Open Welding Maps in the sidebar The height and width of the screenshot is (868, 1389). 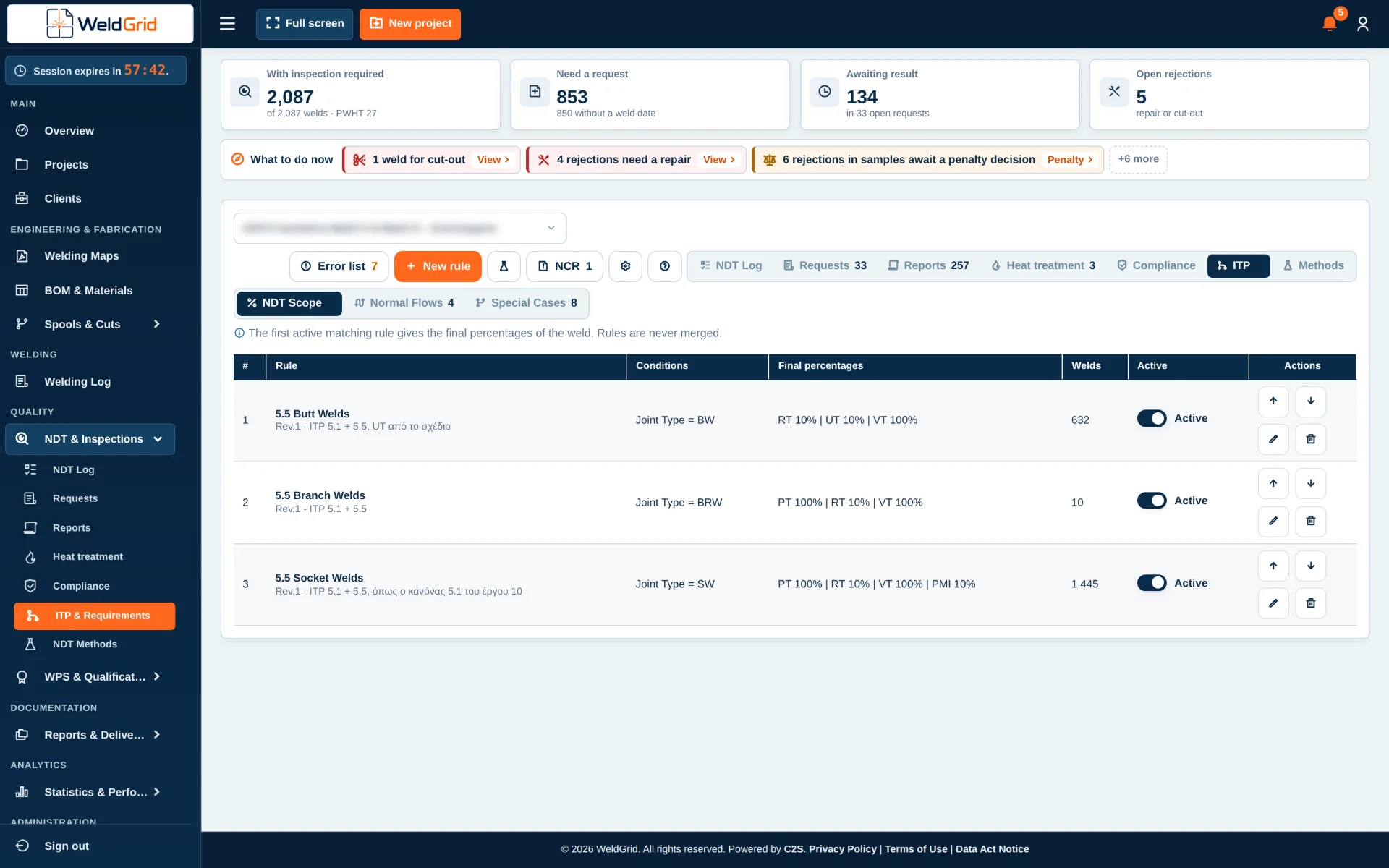[x=90, y=256]
